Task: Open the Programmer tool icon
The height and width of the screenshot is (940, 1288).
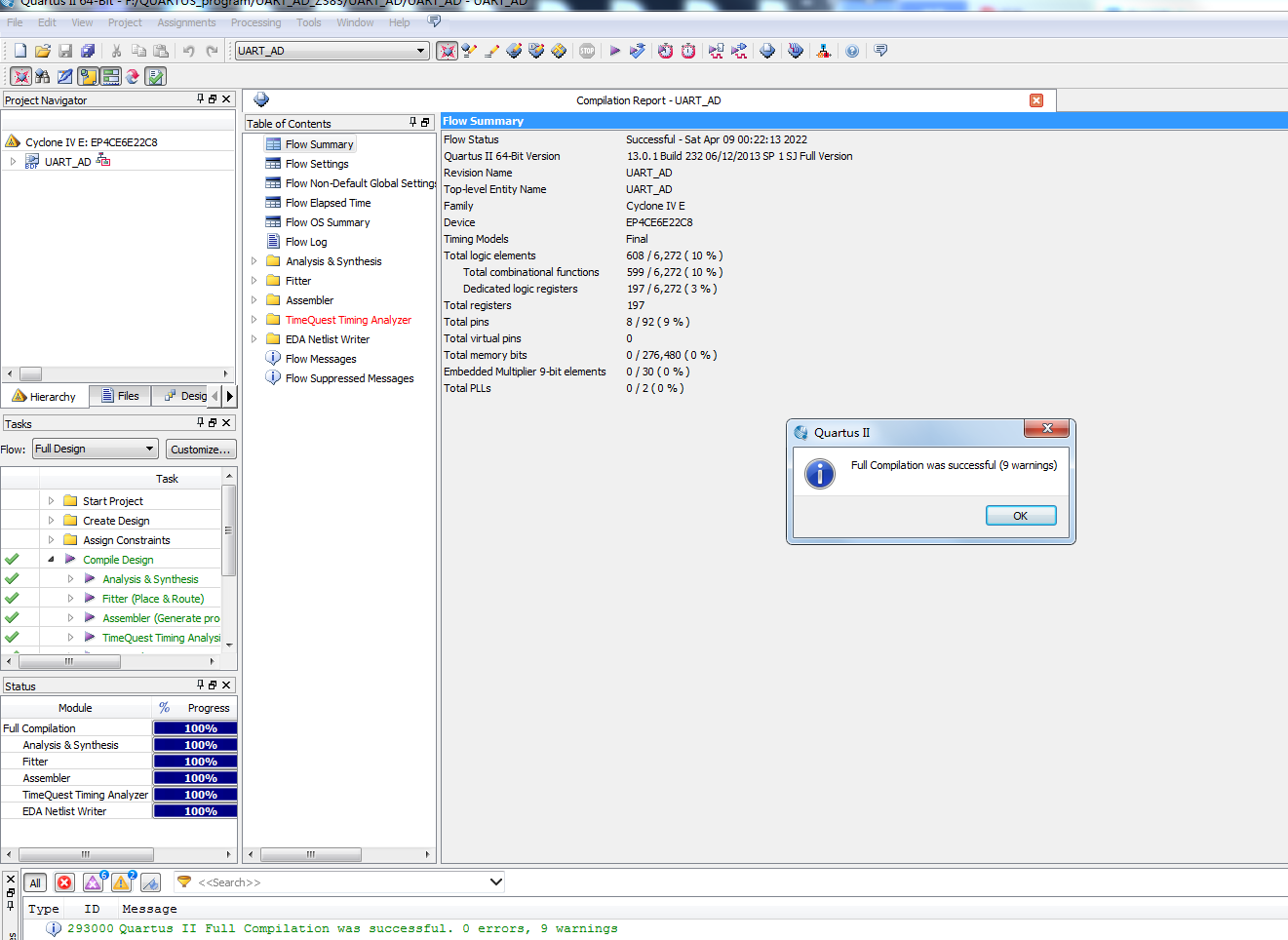Action: pos(767,51)
